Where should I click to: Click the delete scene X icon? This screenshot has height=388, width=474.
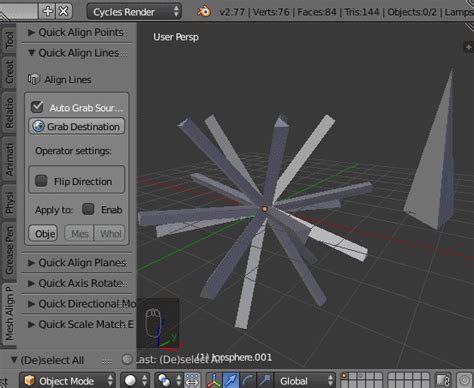pyautogui.click(x=64, y=11)
